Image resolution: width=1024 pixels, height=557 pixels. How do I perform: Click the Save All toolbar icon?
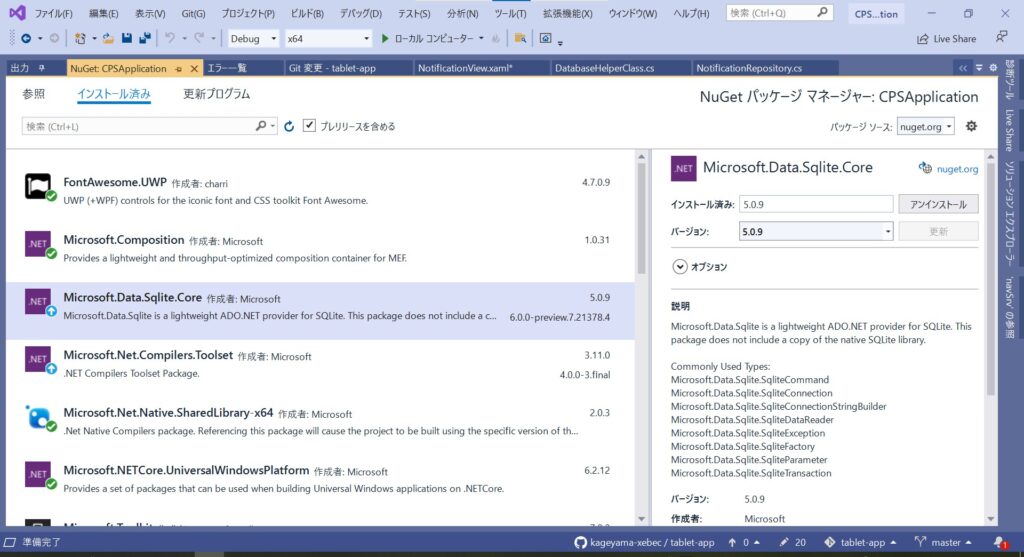click(145, 38)
